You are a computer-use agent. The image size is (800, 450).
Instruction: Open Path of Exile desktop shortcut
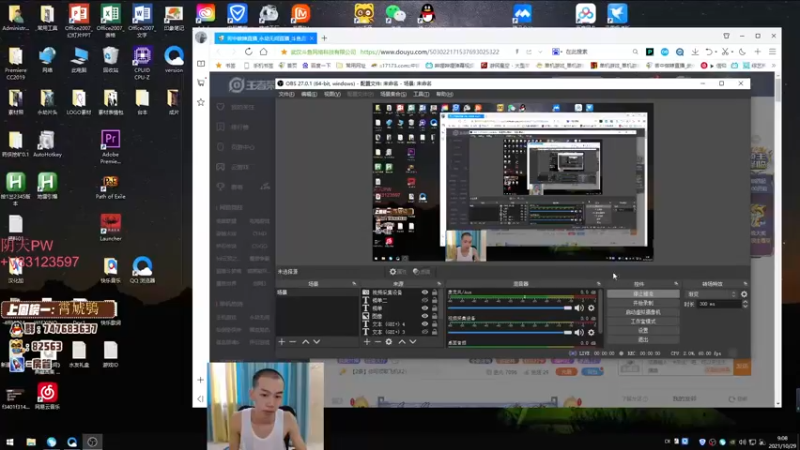coord(111,187)
